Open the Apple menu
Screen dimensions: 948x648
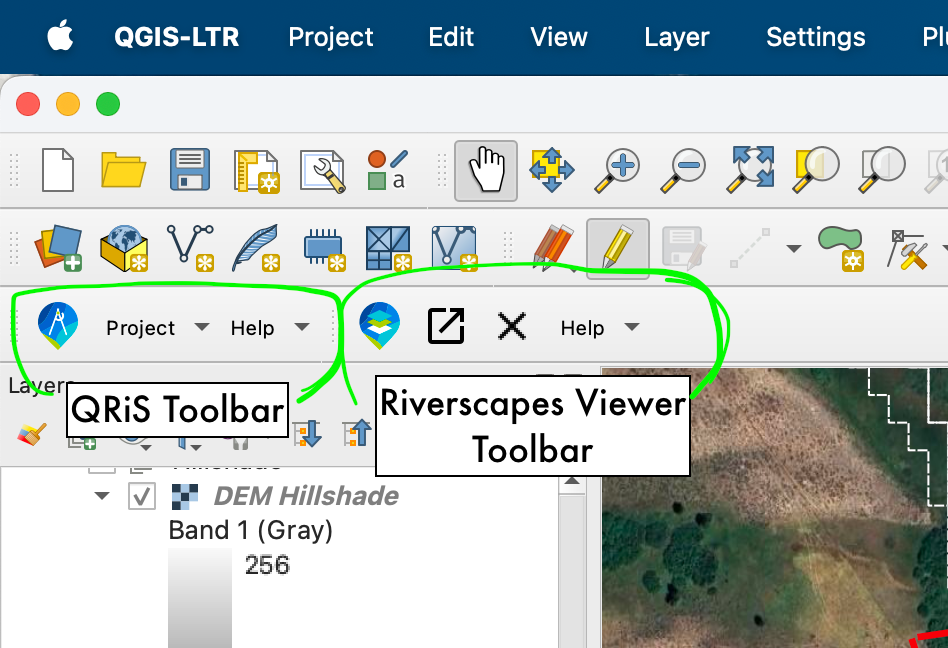click(60, 36)
